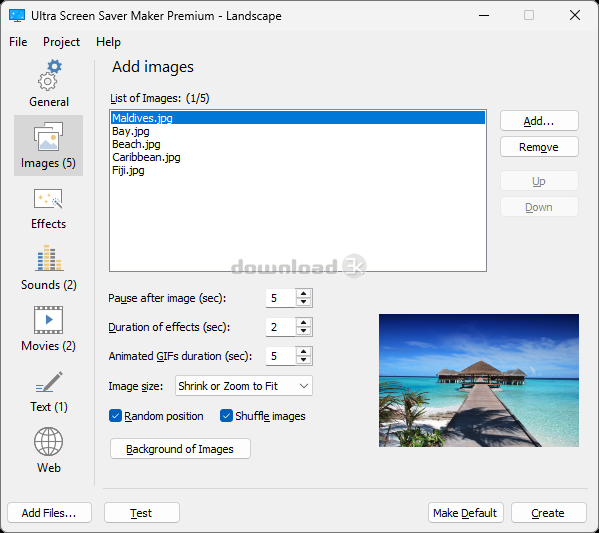Increase Pause after image with up arrow
Image resolution: width=599 pixels, height=533 pixels.
coord(304,294)
